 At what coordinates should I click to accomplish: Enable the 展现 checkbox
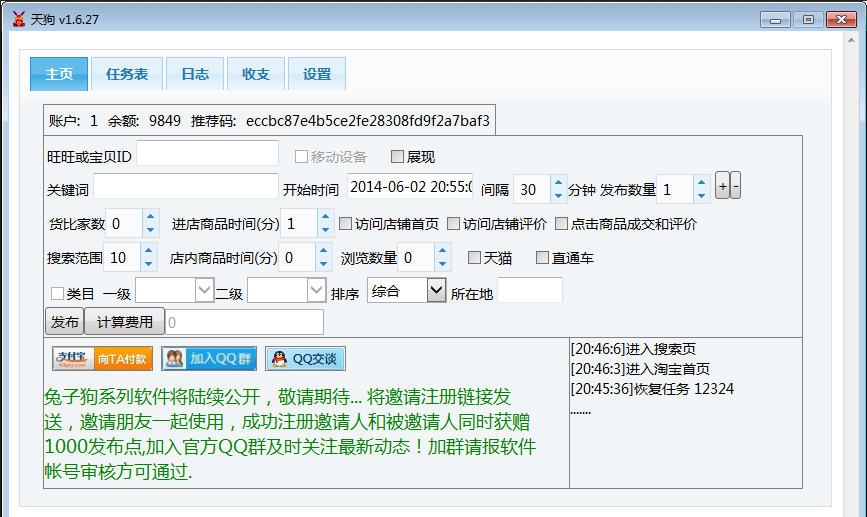(397, 156)
